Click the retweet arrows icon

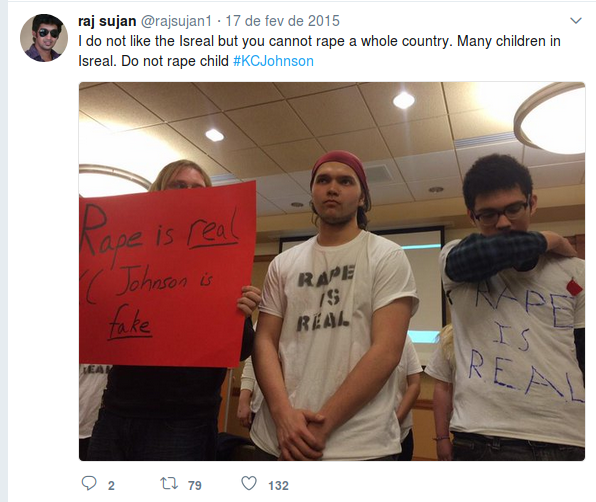tap(169, 484)
